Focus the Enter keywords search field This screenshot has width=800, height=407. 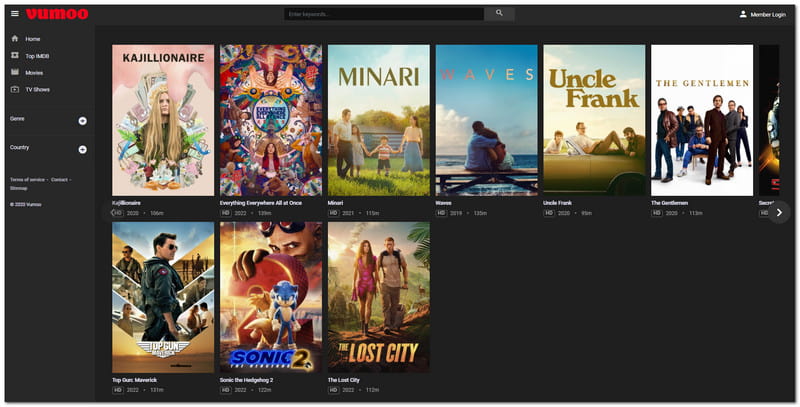tap(384, 14)
